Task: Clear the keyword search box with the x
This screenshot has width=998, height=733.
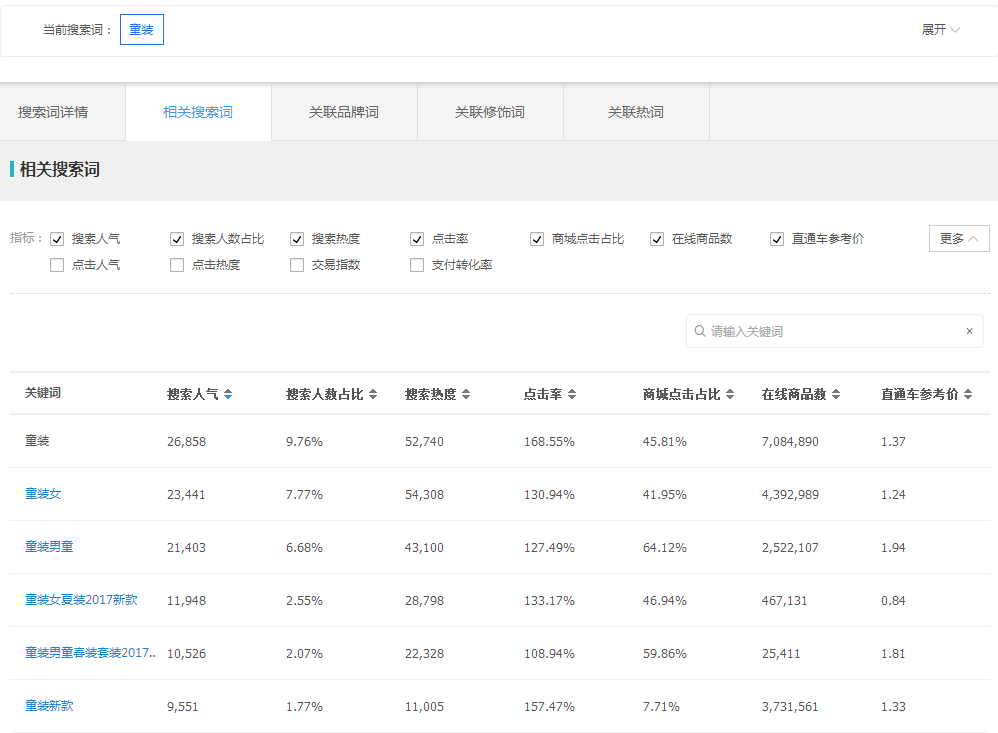Action: (969, 331)
